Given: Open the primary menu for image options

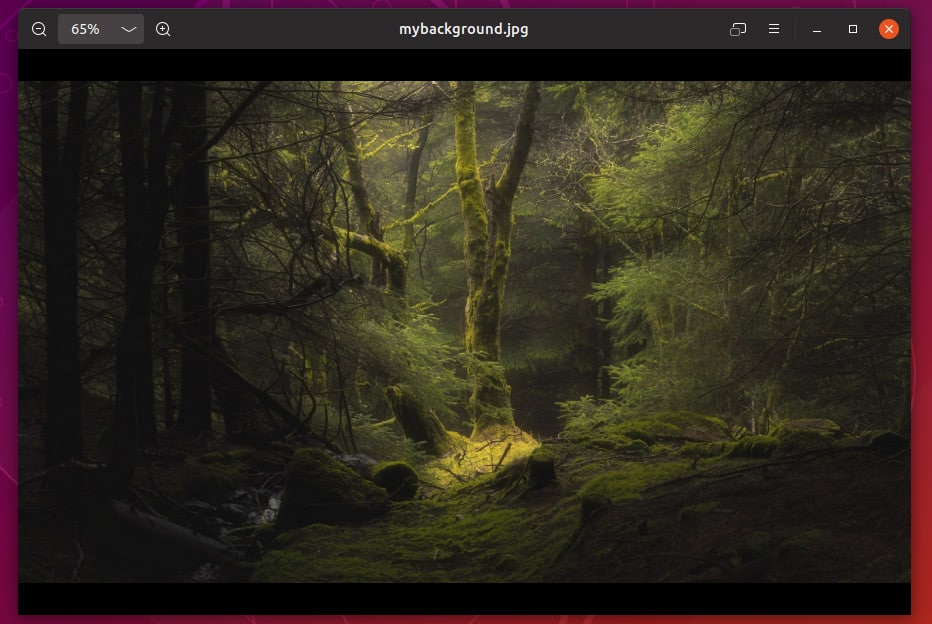Looking at the screenshot, I should tap(774, 29).
